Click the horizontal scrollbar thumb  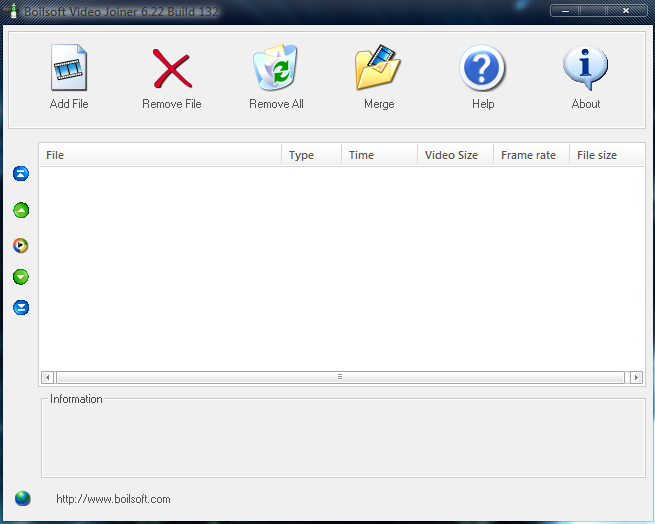[340, 377]
